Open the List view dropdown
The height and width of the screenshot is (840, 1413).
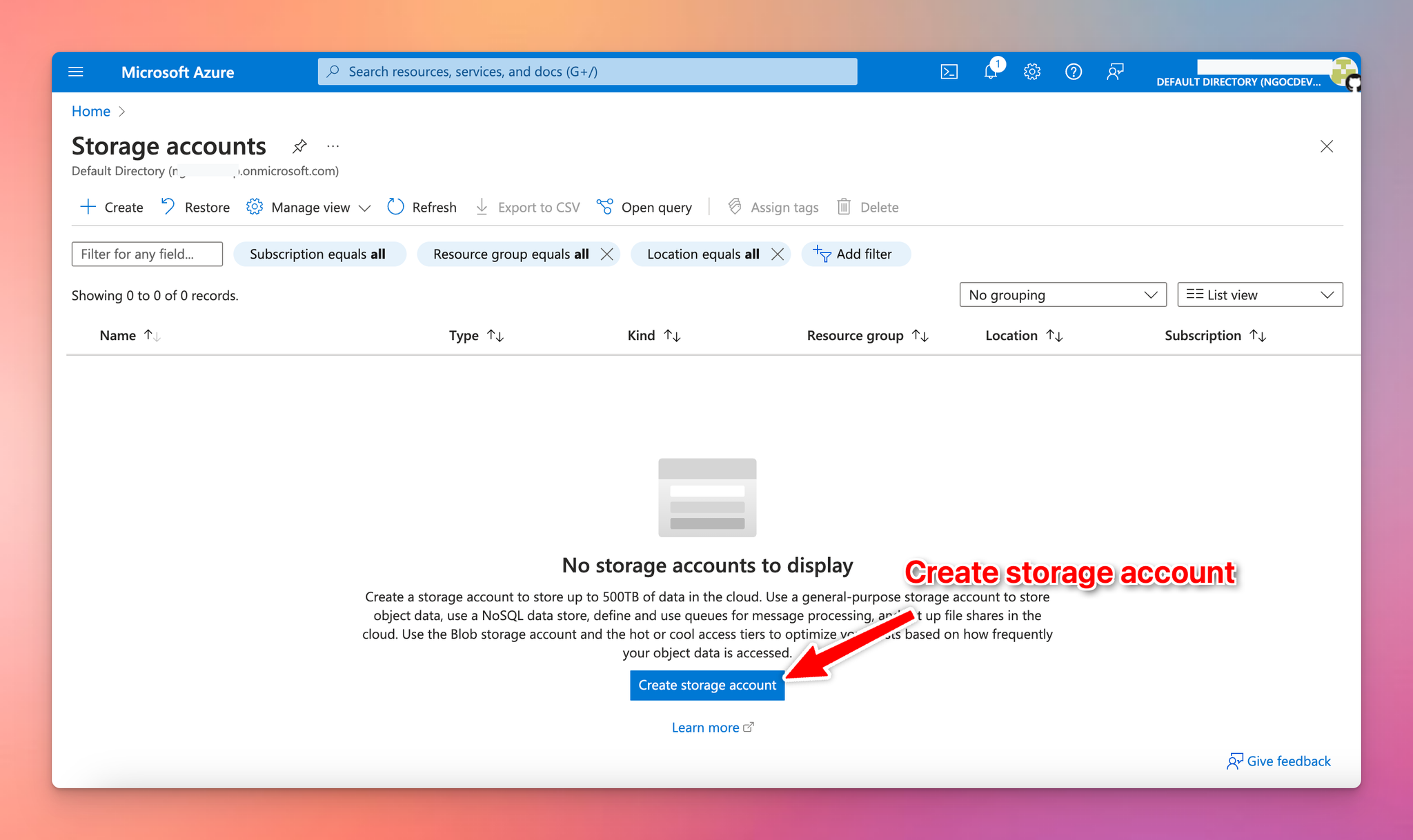[x=1260, y=294]
